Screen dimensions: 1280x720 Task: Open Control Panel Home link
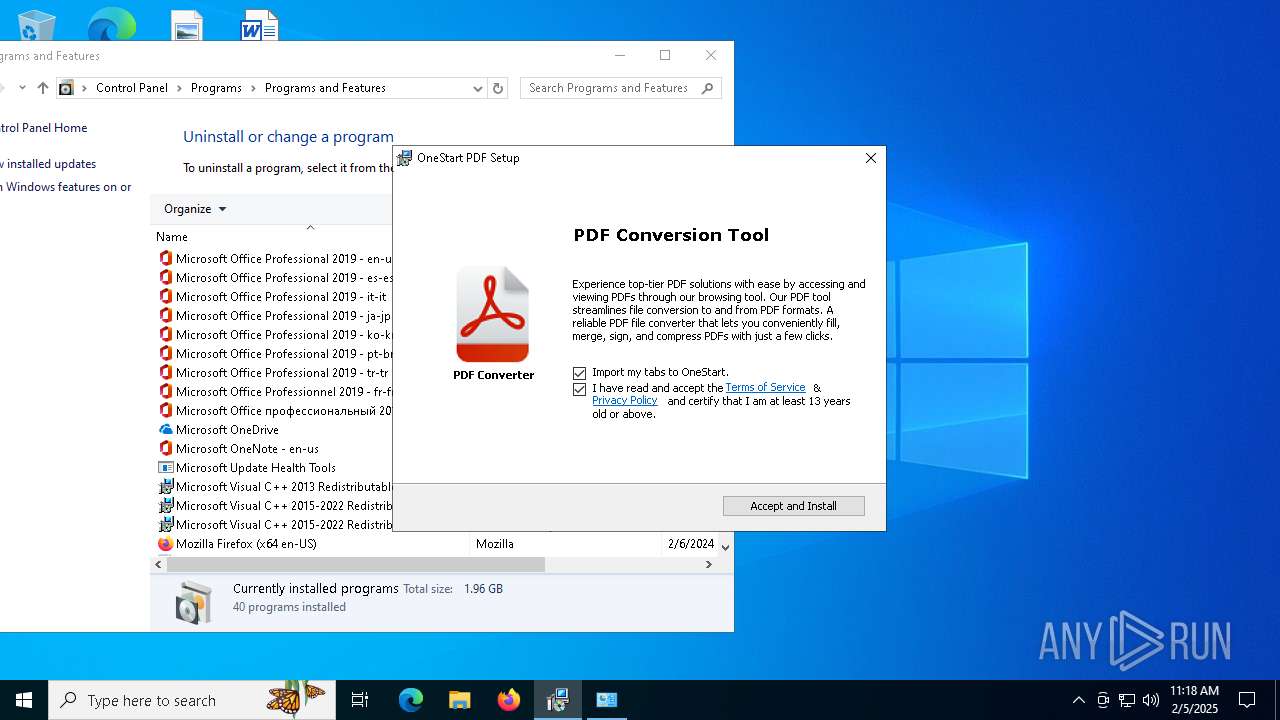coord(42,128)
